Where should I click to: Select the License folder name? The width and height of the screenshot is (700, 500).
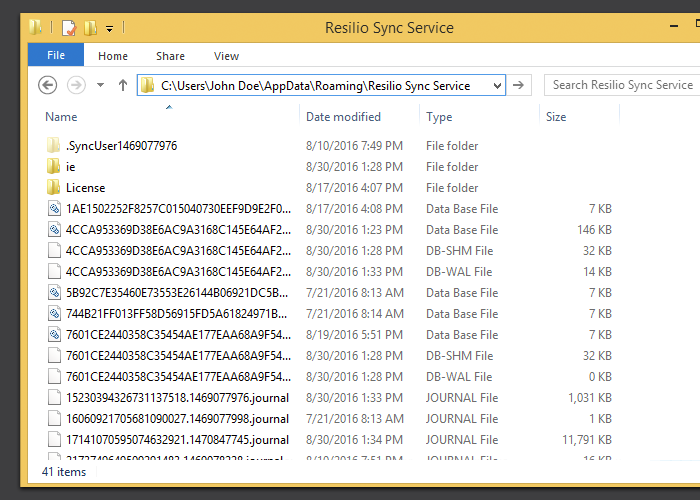(85, 188)
